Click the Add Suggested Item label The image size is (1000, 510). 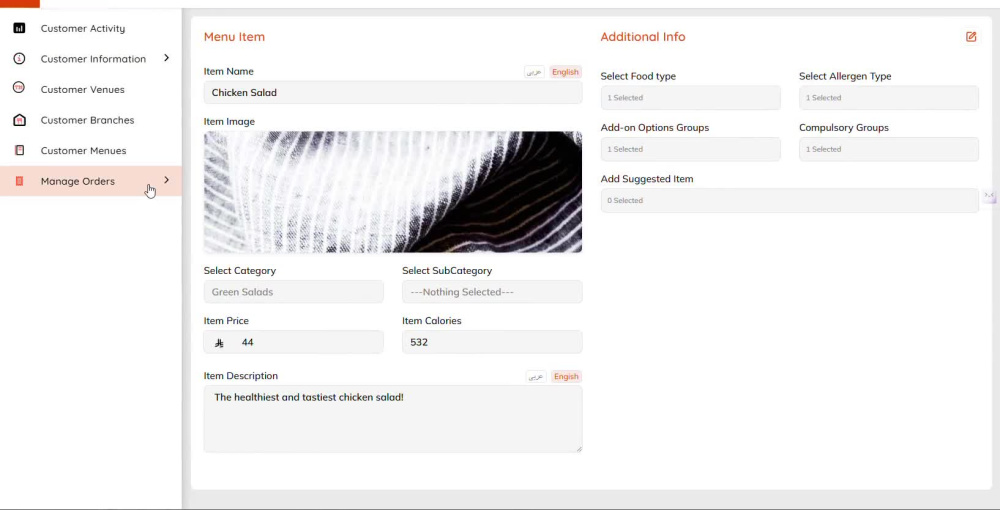647,179
